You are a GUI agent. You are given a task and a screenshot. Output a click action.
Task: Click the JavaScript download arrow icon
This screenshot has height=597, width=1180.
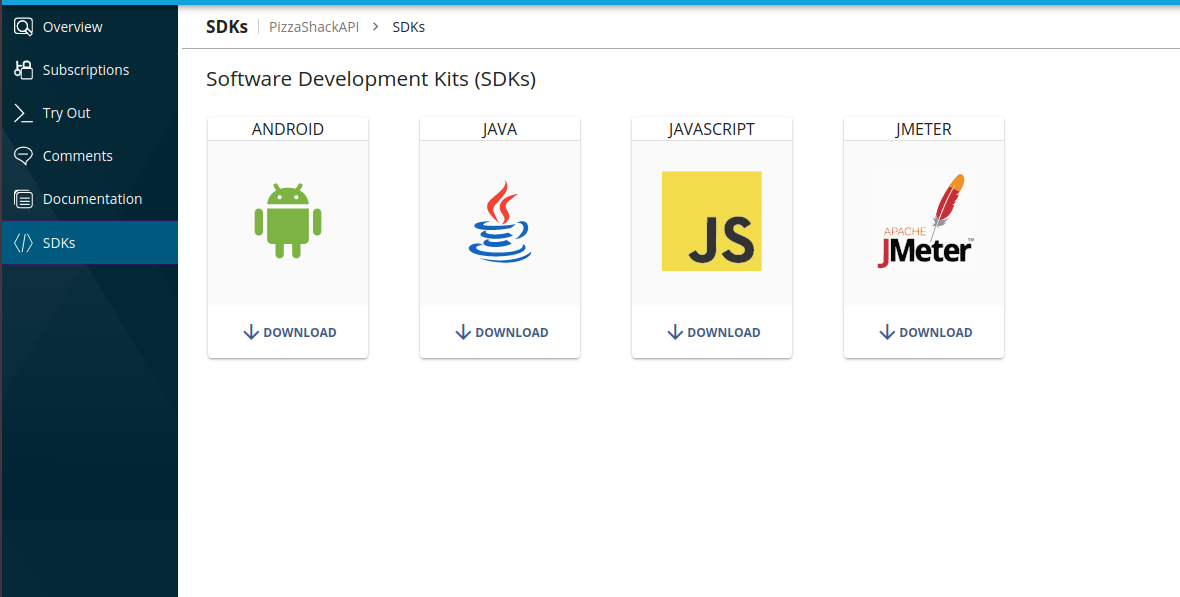675,332
